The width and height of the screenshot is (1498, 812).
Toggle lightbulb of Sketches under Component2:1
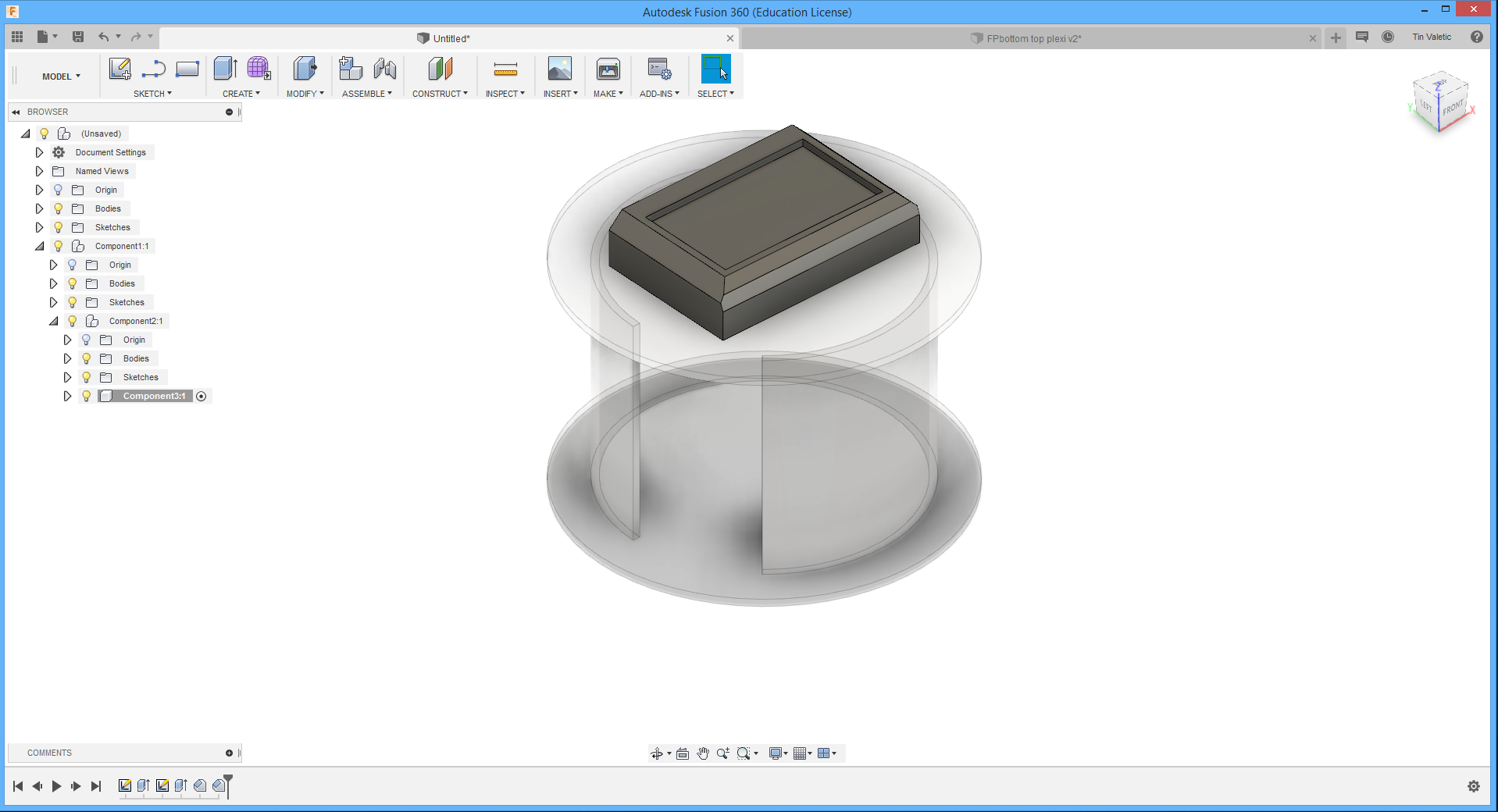[87, 377]
